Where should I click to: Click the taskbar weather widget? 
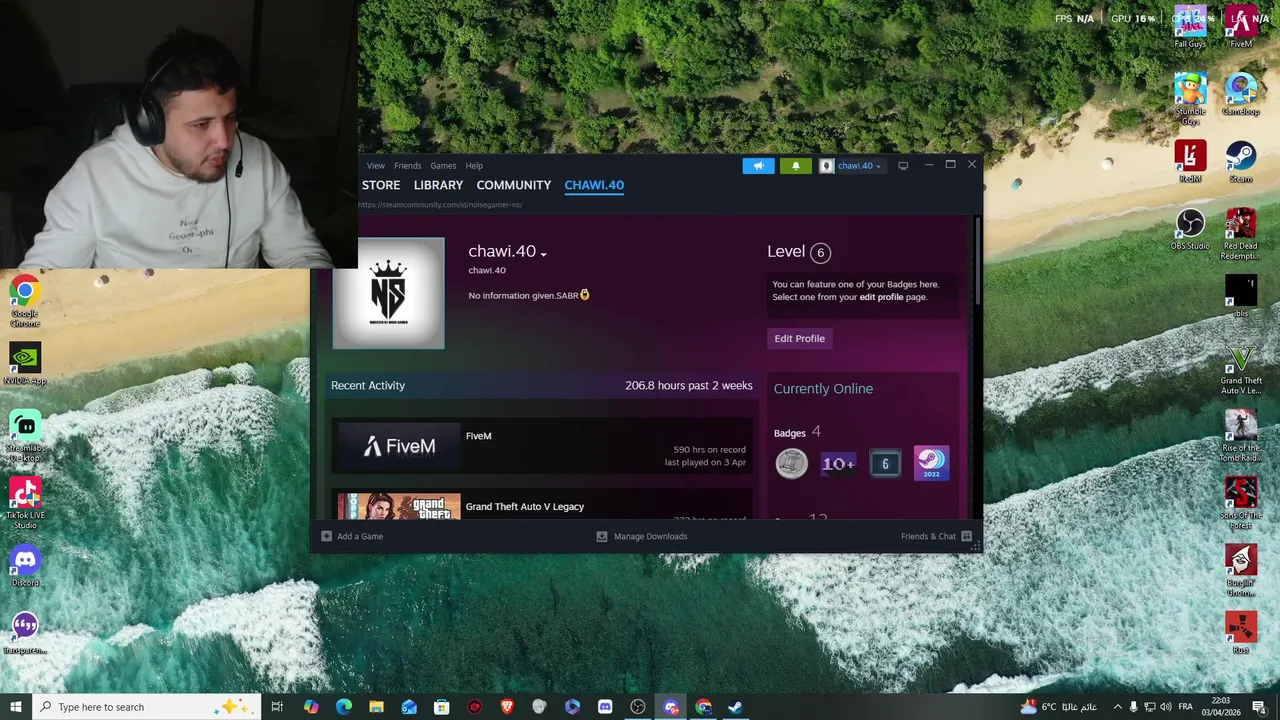(x=1058, y=707)
